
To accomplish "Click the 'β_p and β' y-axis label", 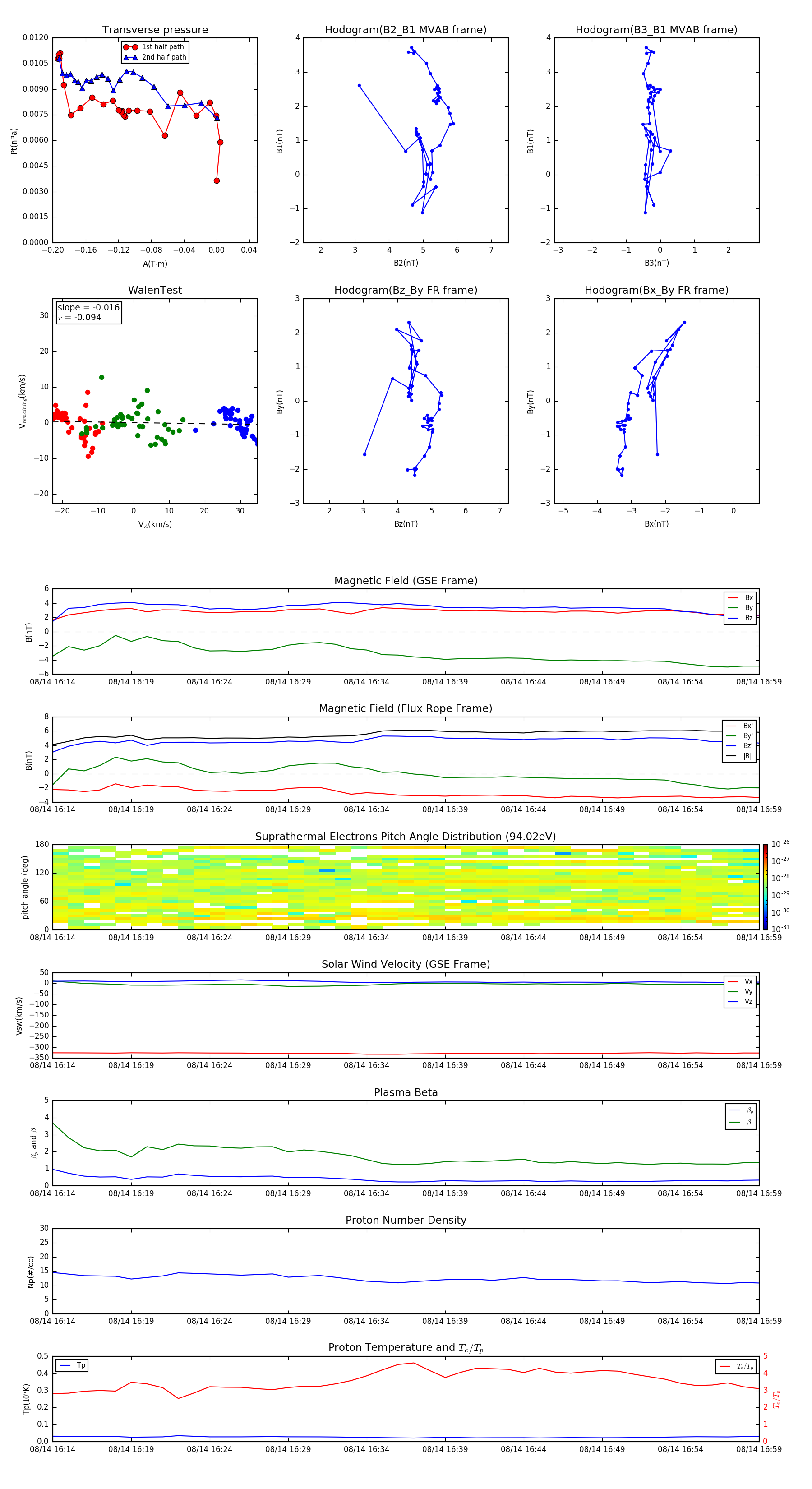I will click(x=34, y=1143).
